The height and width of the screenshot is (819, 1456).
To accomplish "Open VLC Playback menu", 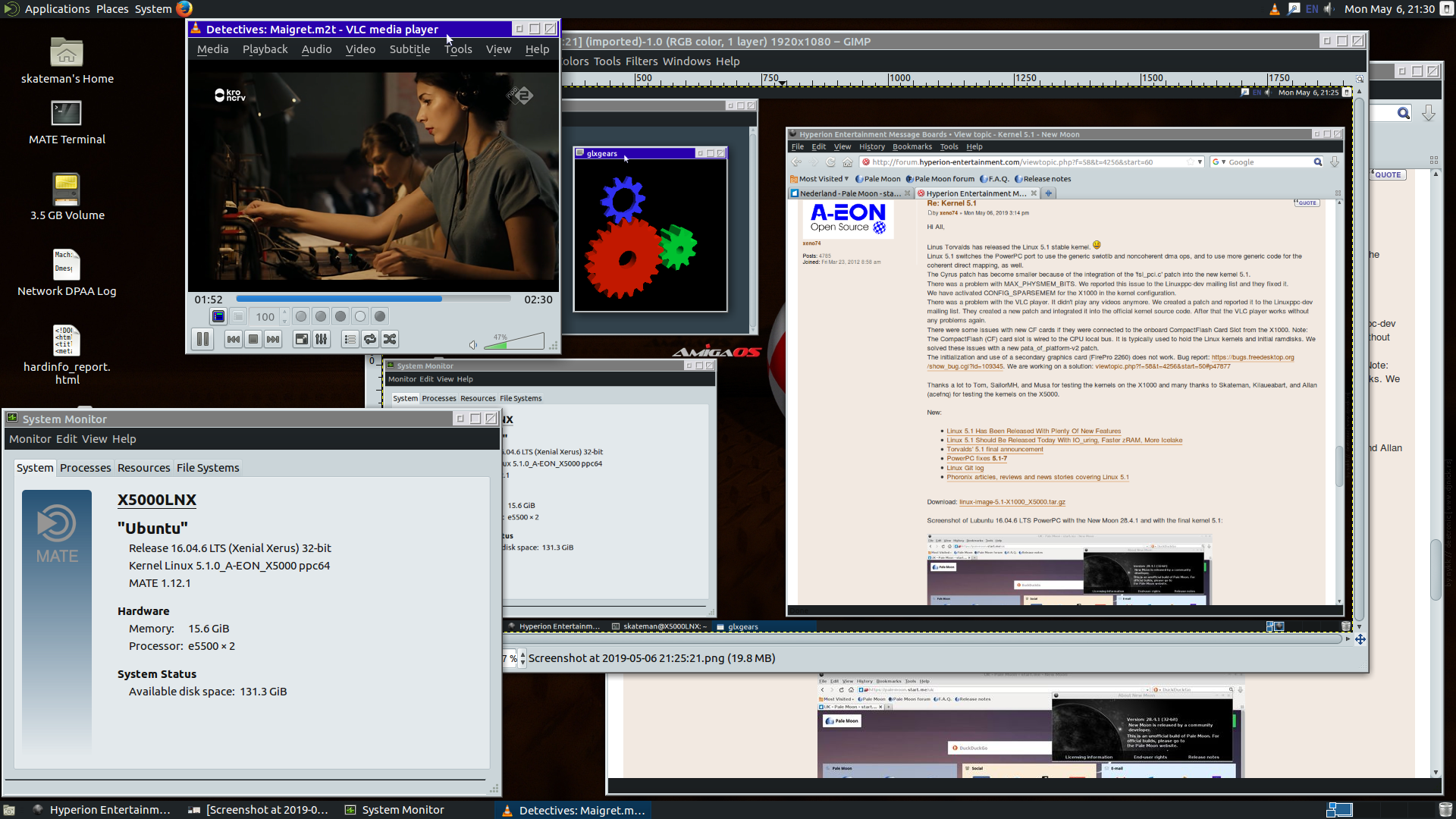I will [265, 49].
